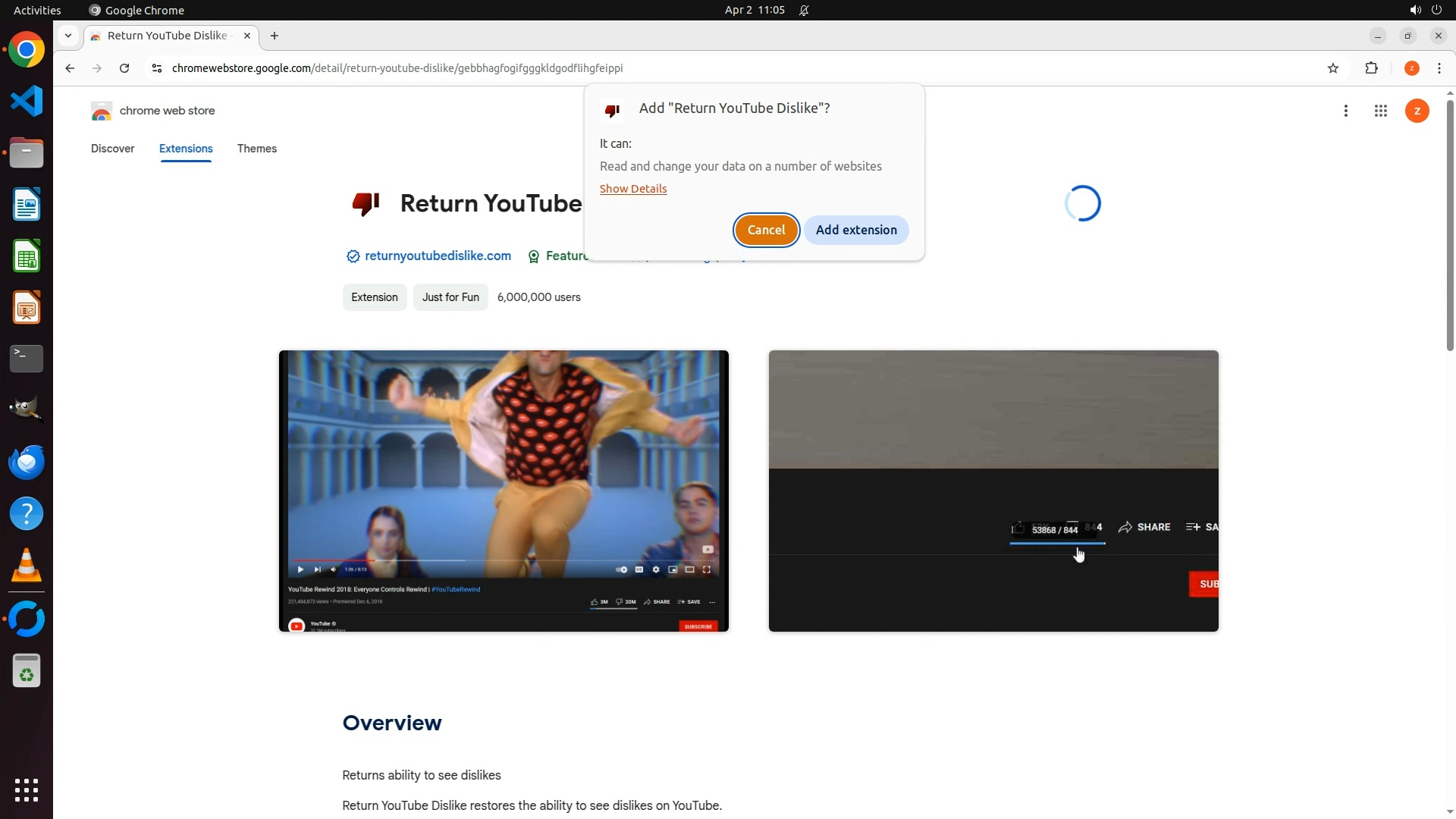Cancel the extension install prompt

point(766,230)
